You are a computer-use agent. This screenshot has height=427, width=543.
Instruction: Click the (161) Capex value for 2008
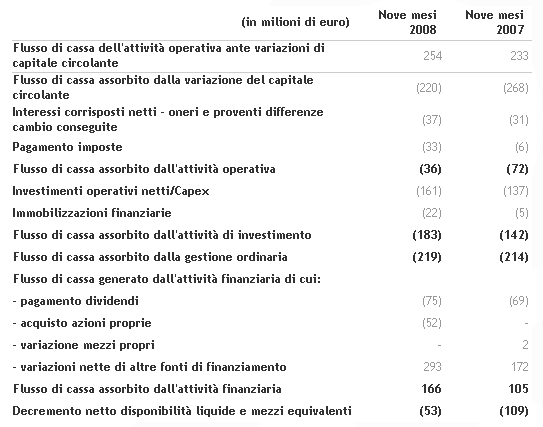click(x=429, y=191)
